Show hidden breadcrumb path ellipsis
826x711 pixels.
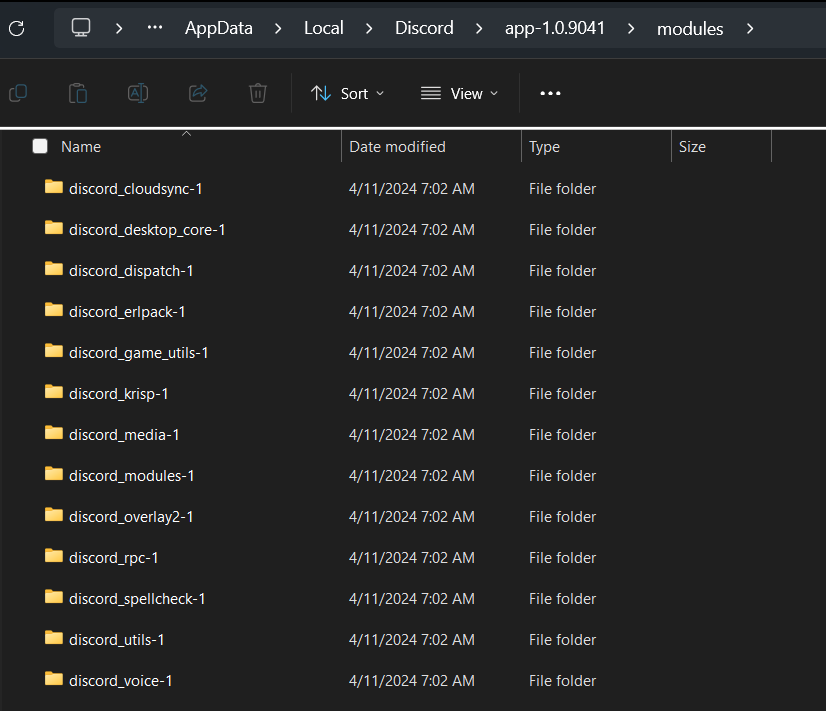(x=155, y=28)
